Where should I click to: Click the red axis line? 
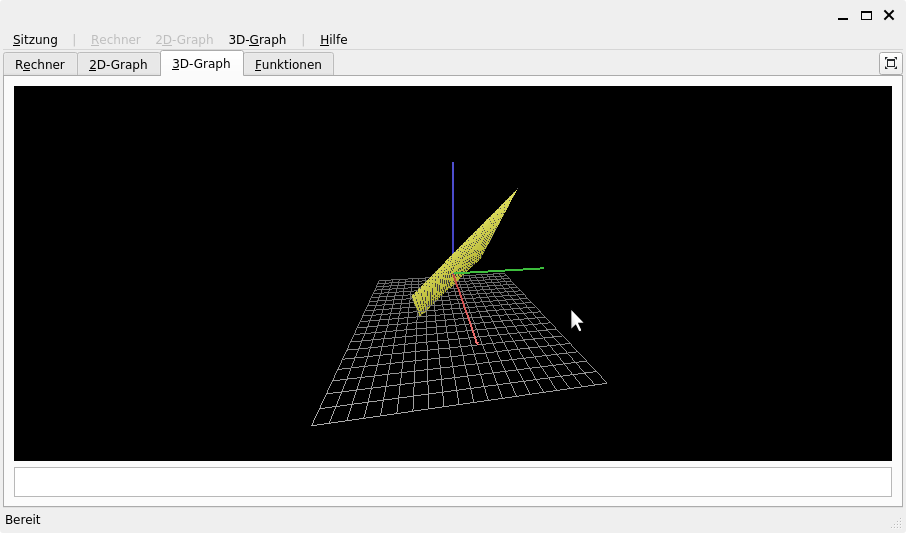pos(470,322)
